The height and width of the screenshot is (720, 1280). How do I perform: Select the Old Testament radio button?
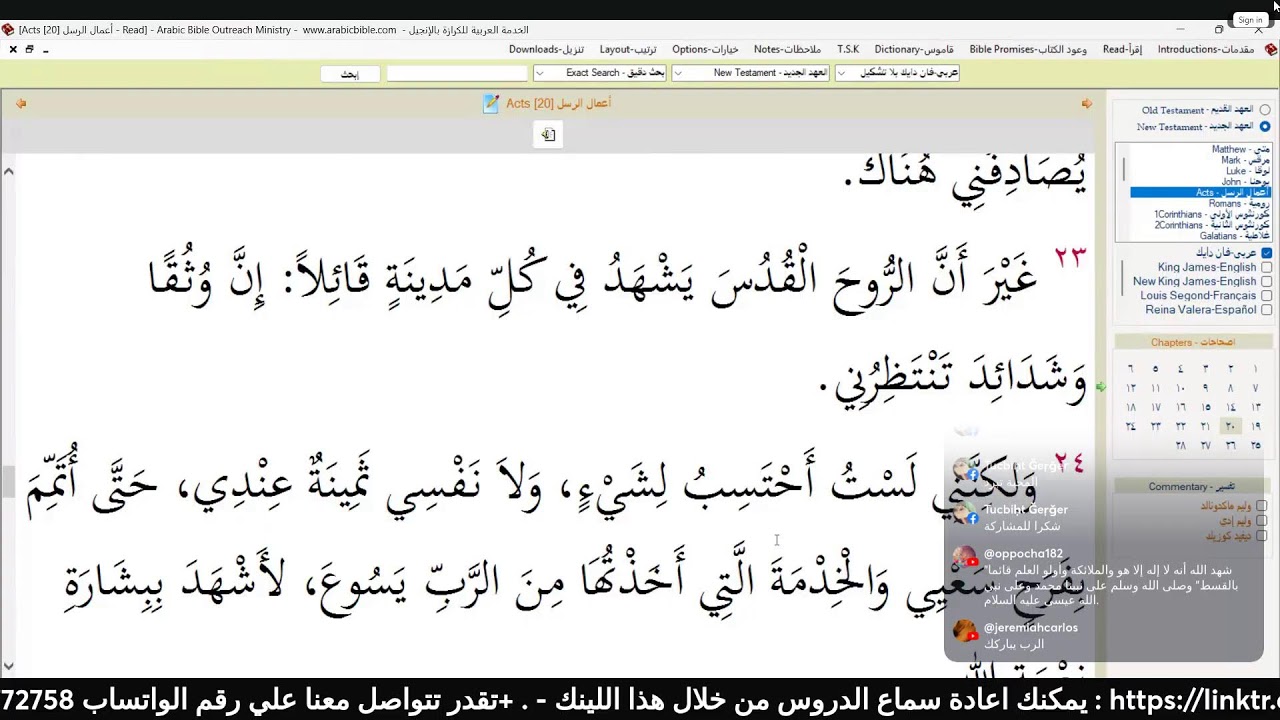pyautogui.click(x=1265, y=110)
